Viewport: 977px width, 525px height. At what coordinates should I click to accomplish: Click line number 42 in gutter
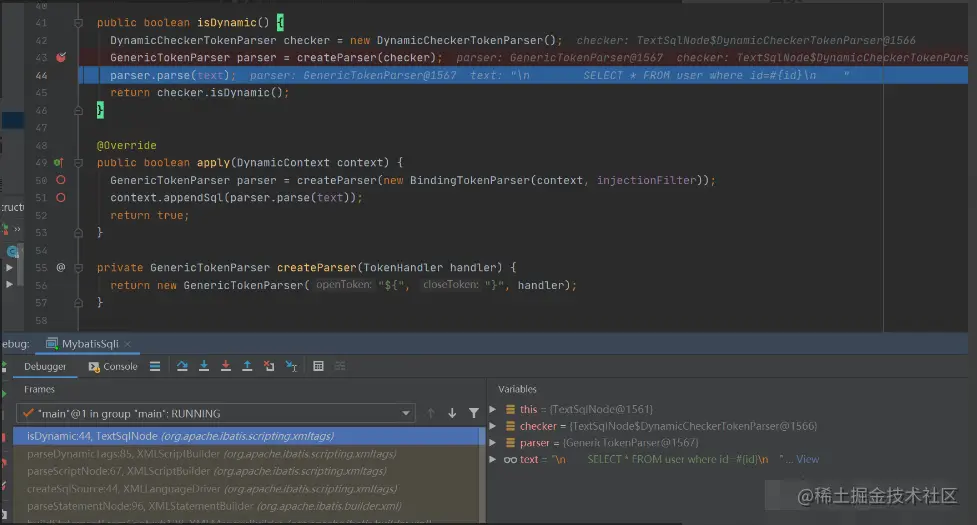41,40
